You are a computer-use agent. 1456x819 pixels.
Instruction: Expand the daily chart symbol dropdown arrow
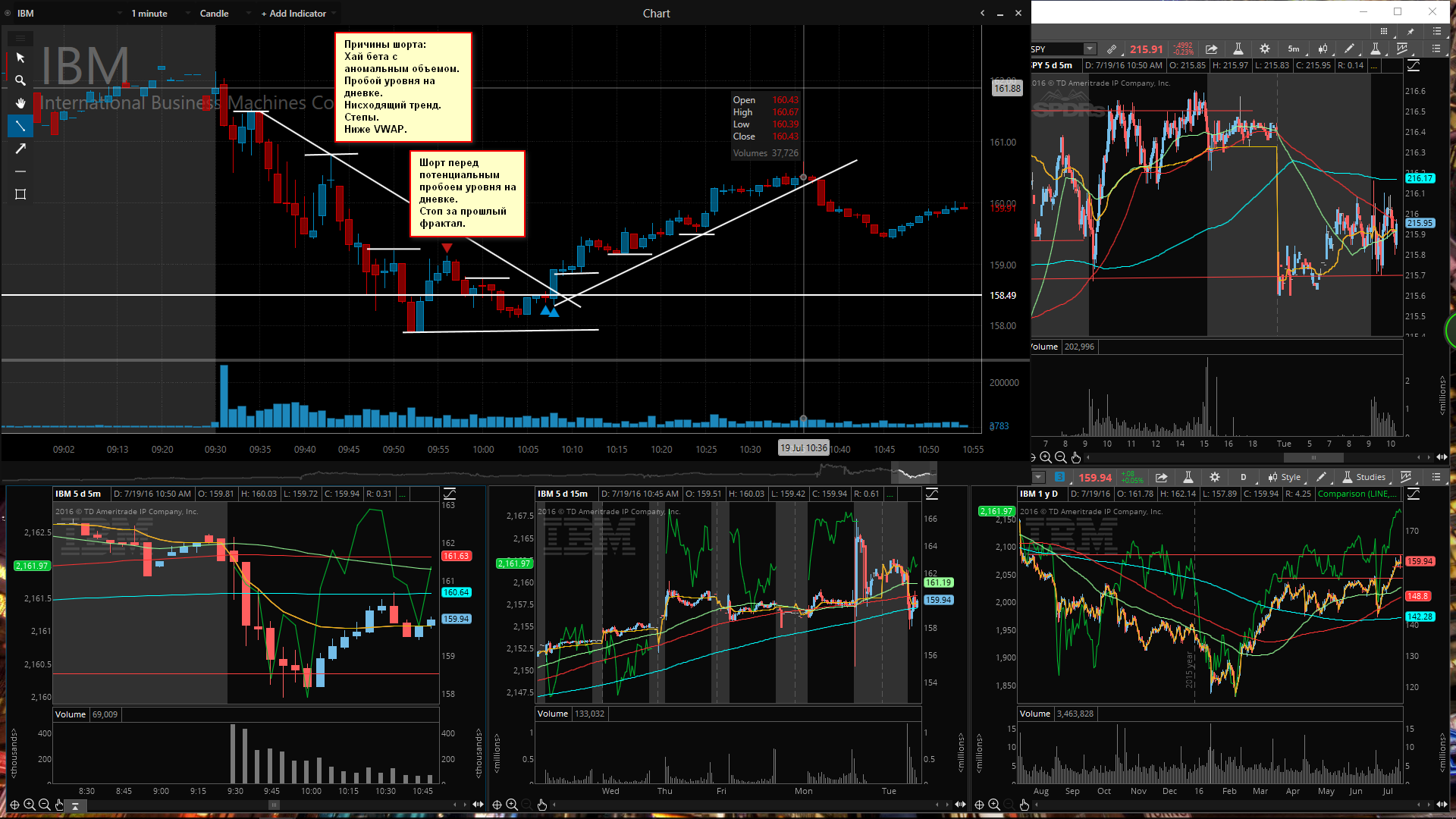point(1038,477)
